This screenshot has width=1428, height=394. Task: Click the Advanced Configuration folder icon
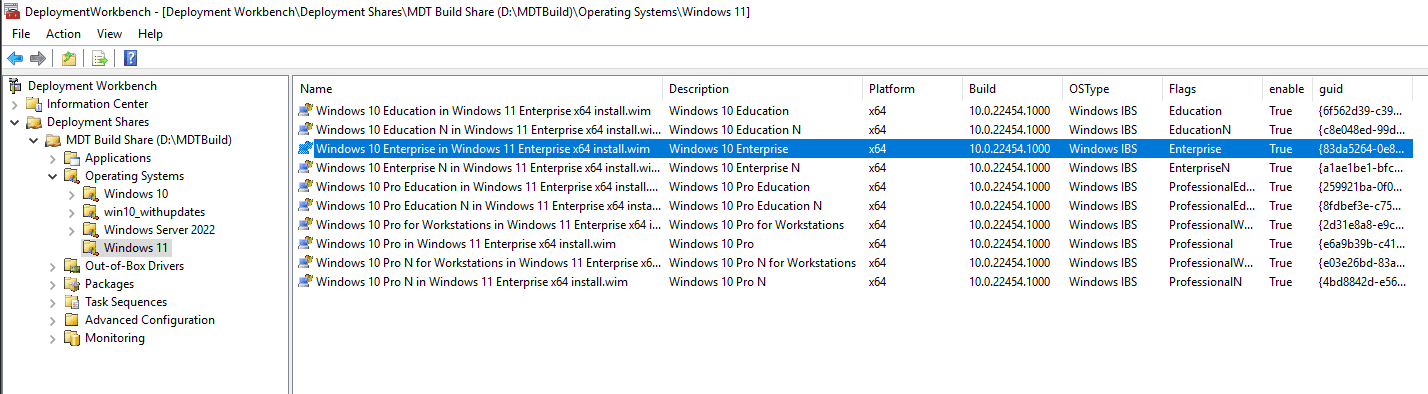(72, 320)
